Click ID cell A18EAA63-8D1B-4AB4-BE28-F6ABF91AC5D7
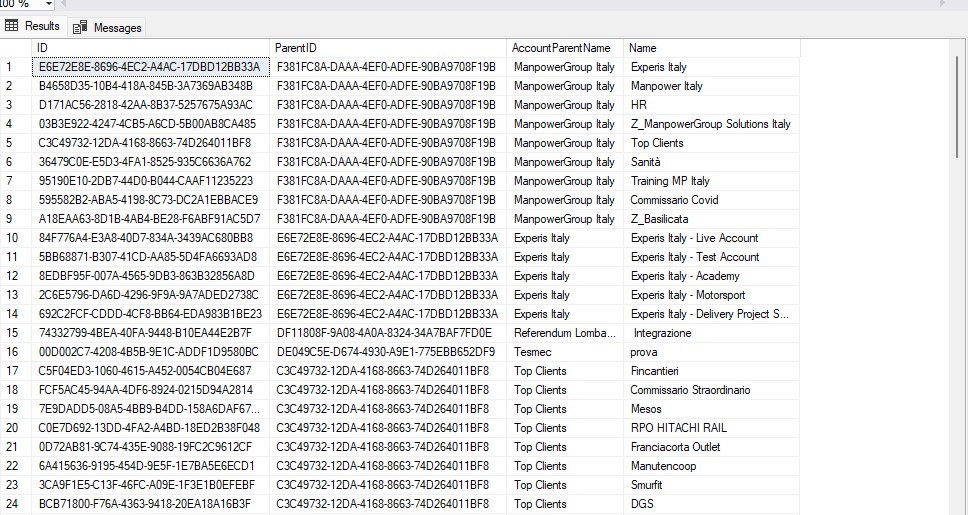Viewport: 968px width, 515px height. pos(151,219)
